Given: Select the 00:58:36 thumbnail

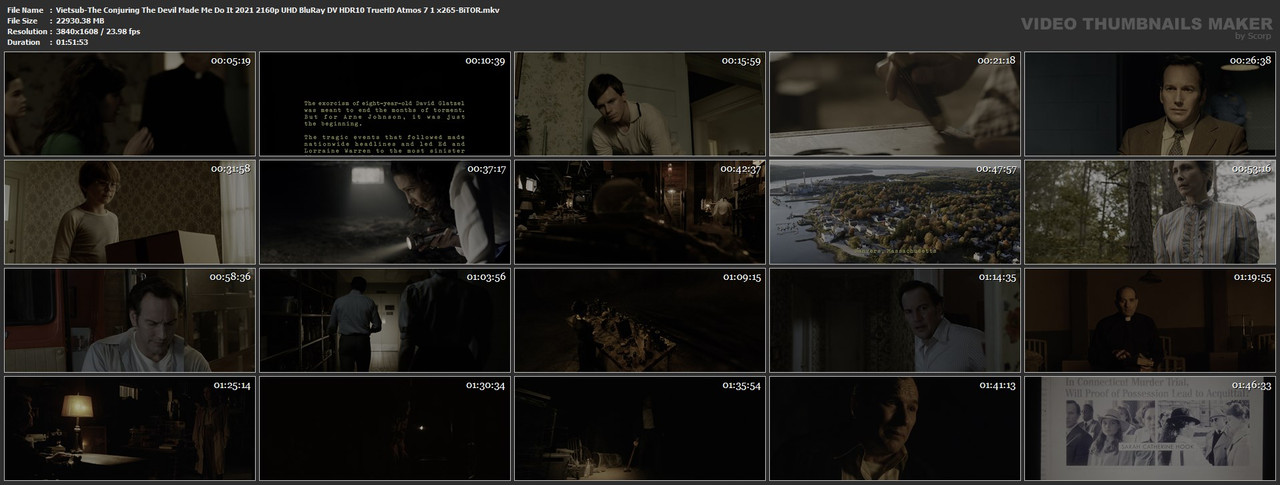Looking at the screenshot, I should coord(130,320).
